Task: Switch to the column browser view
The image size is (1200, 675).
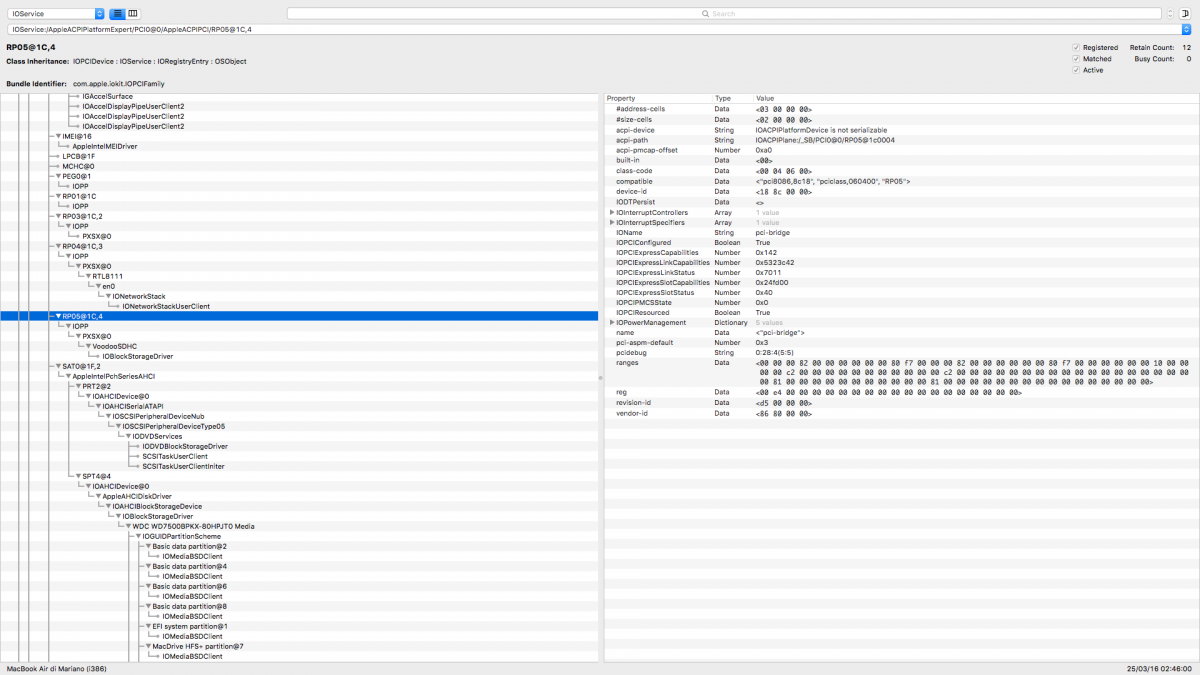Action: pyautogui.click(x=133, y=14)
